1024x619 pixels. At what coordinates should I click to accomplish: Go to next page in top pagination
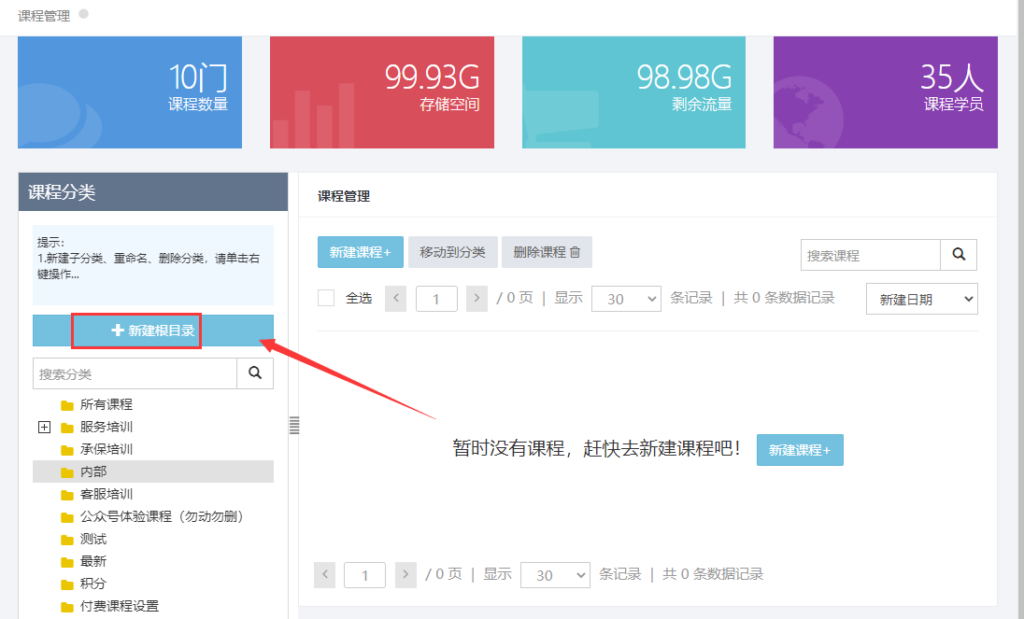[x=477, y=298]
